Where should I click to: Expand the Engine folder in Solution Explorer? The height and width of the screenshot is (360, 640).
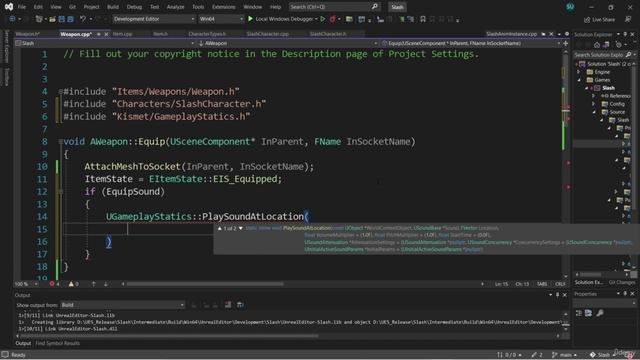[578, 72]
